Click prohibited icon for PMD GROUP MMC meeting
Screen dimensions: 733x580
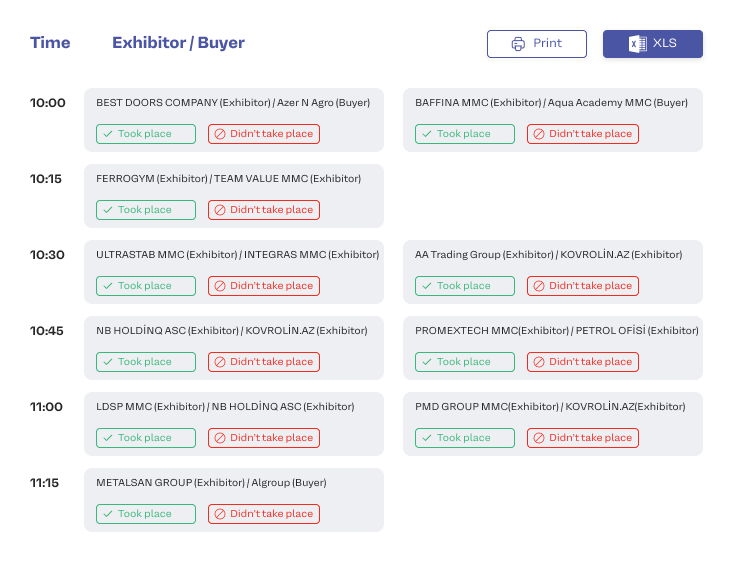(x=538, y=438)
